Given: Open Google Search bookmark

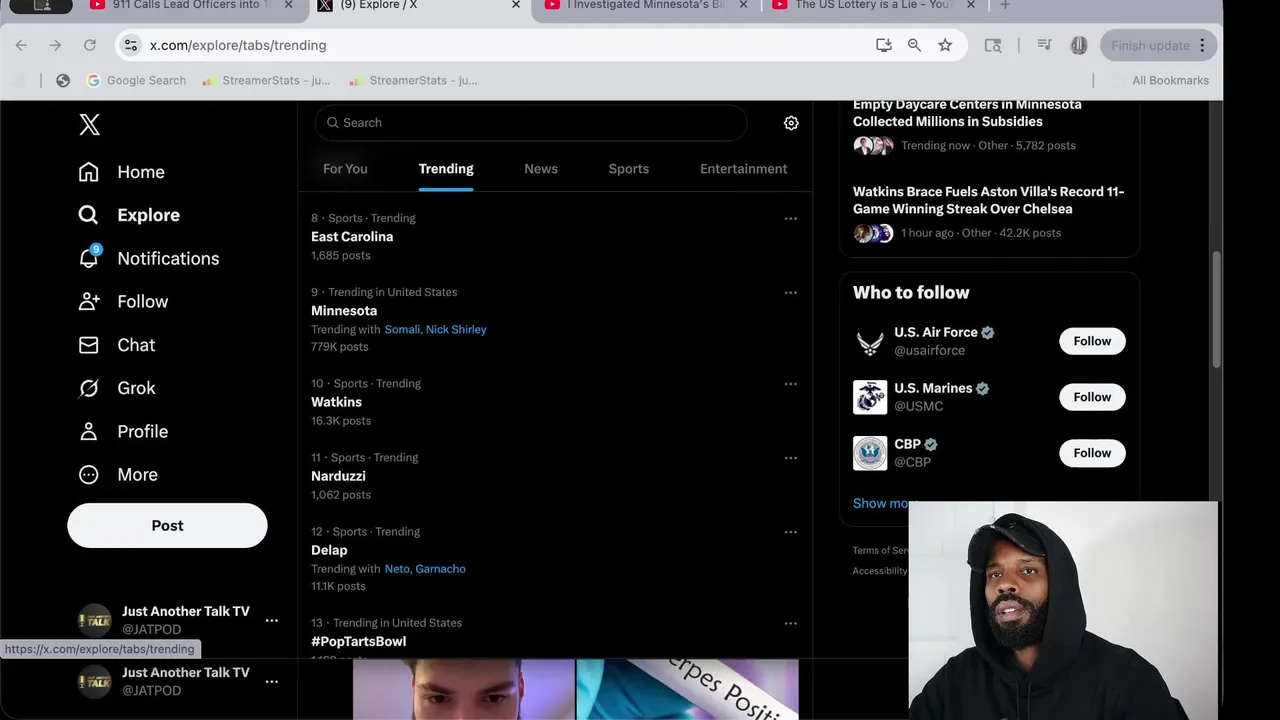Looking at the screenshot, I should pyautogui.click(x=136, y=80).
